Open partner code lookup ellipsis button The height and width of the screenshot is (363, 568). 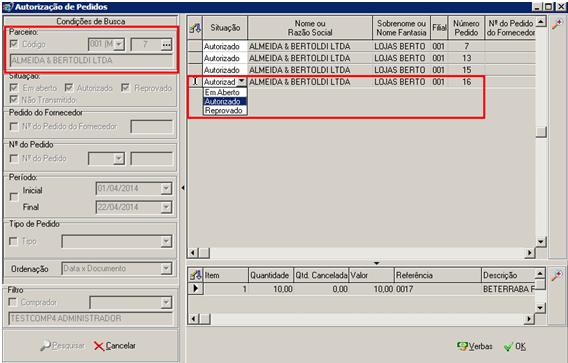(166, 45)
